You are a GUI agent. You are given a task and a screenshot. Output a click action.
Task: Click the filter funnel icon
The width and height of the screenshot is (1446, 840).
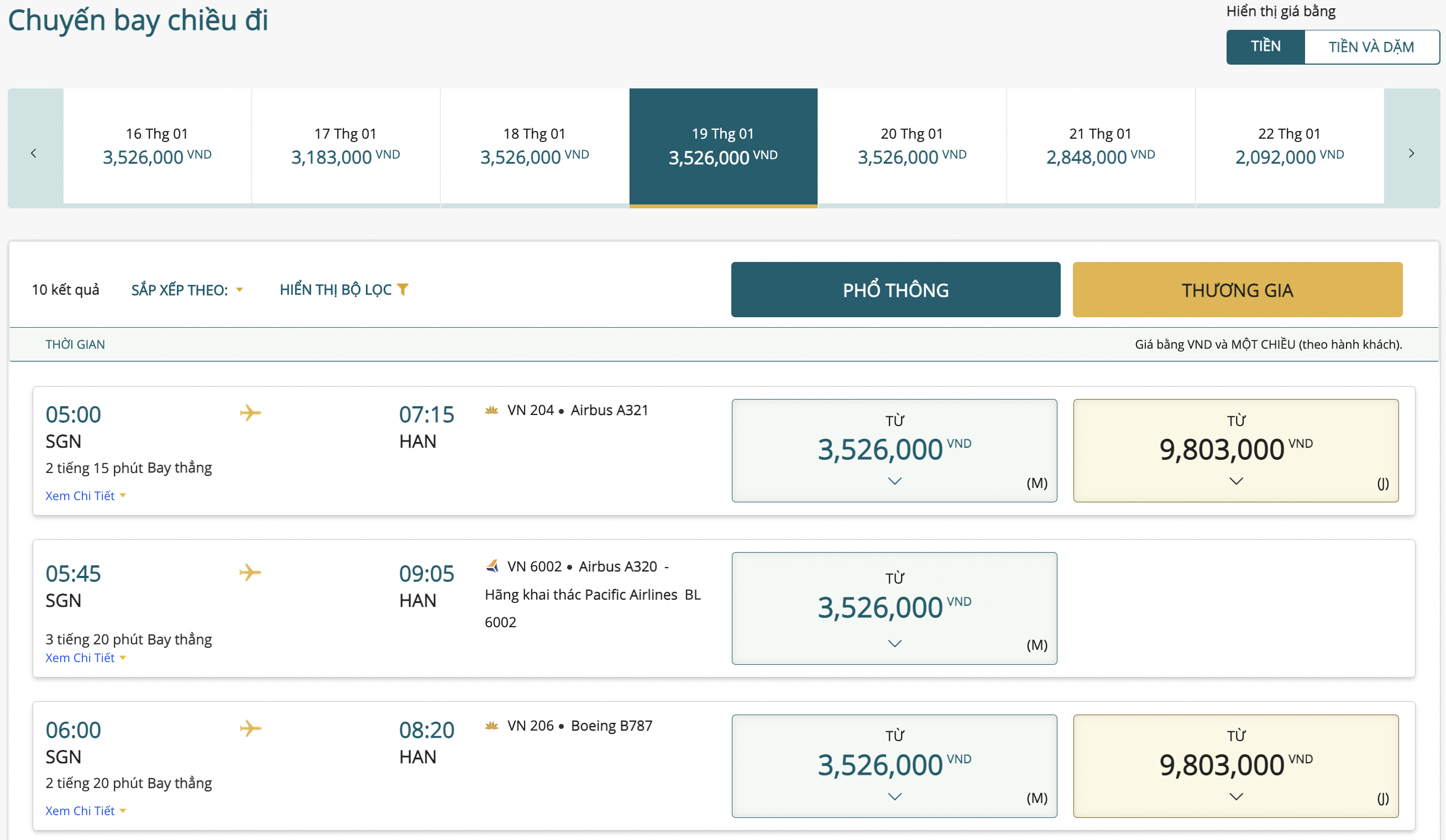(403, 289)
